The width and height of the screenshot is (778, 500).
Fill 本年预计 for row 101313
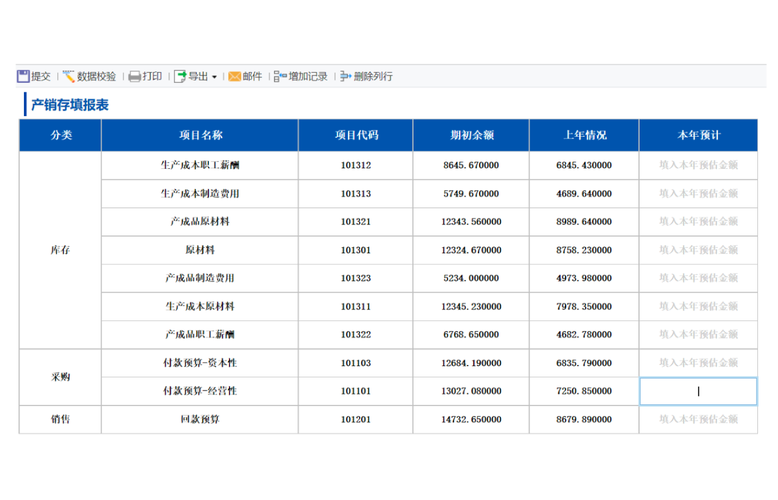coord(699,193)
